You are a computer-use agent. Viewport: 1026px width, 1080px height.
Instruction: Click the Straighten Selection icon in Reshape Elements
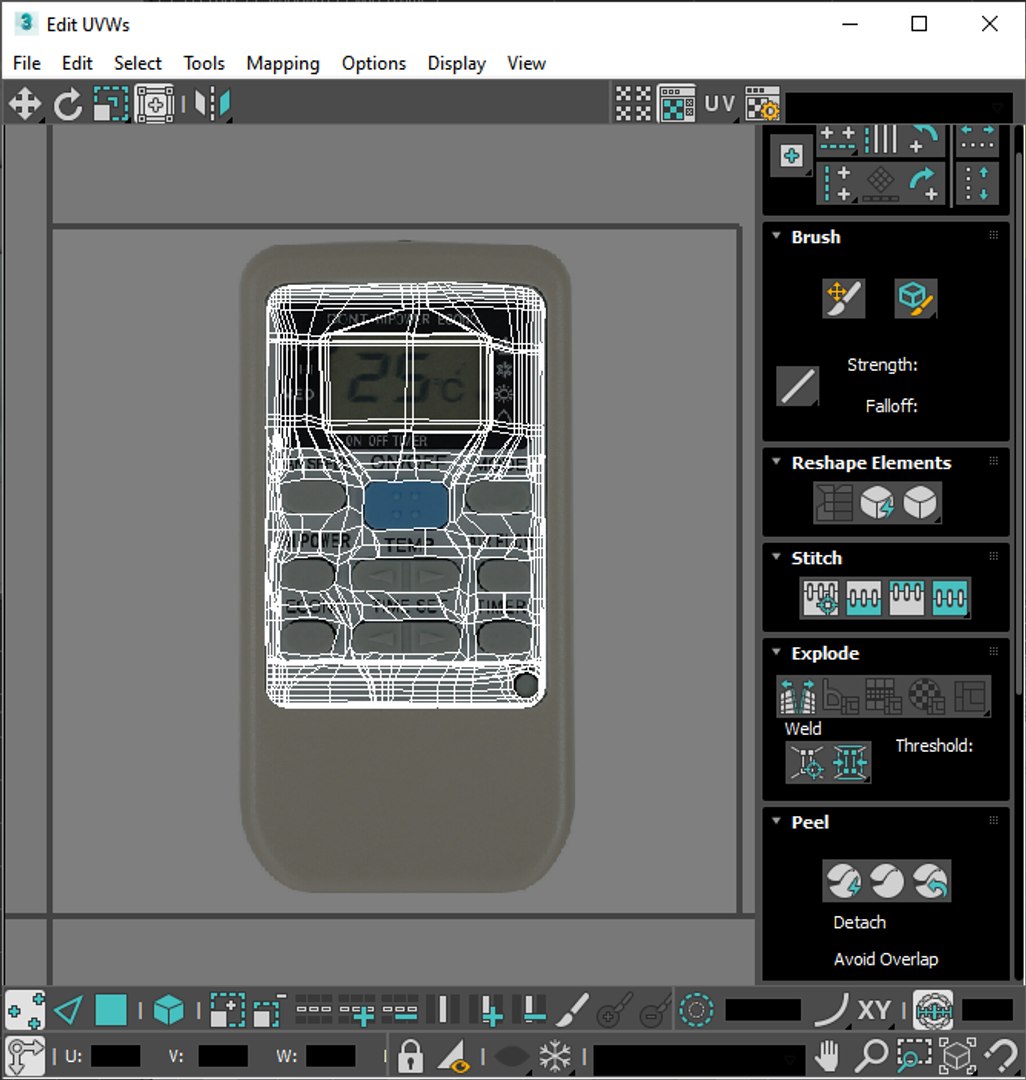click(834, 502)
